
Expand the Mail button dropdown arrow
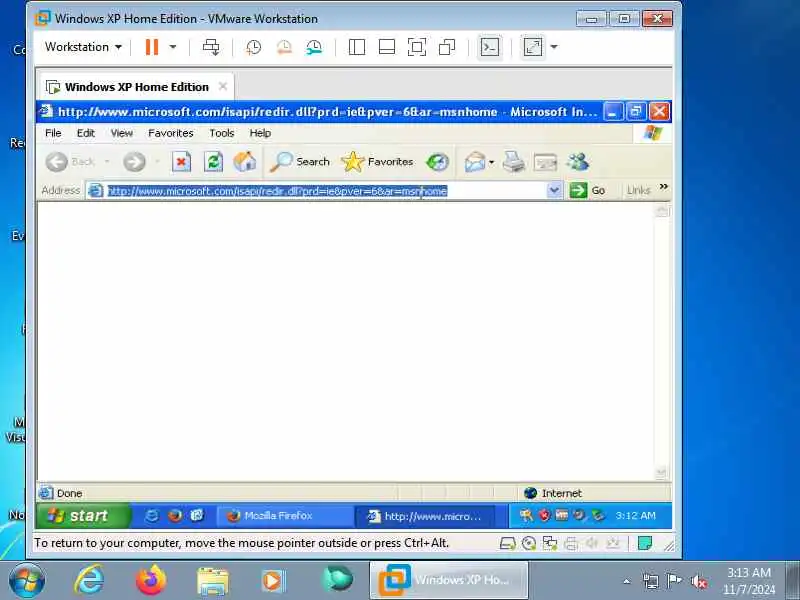[x=491, y=162]
